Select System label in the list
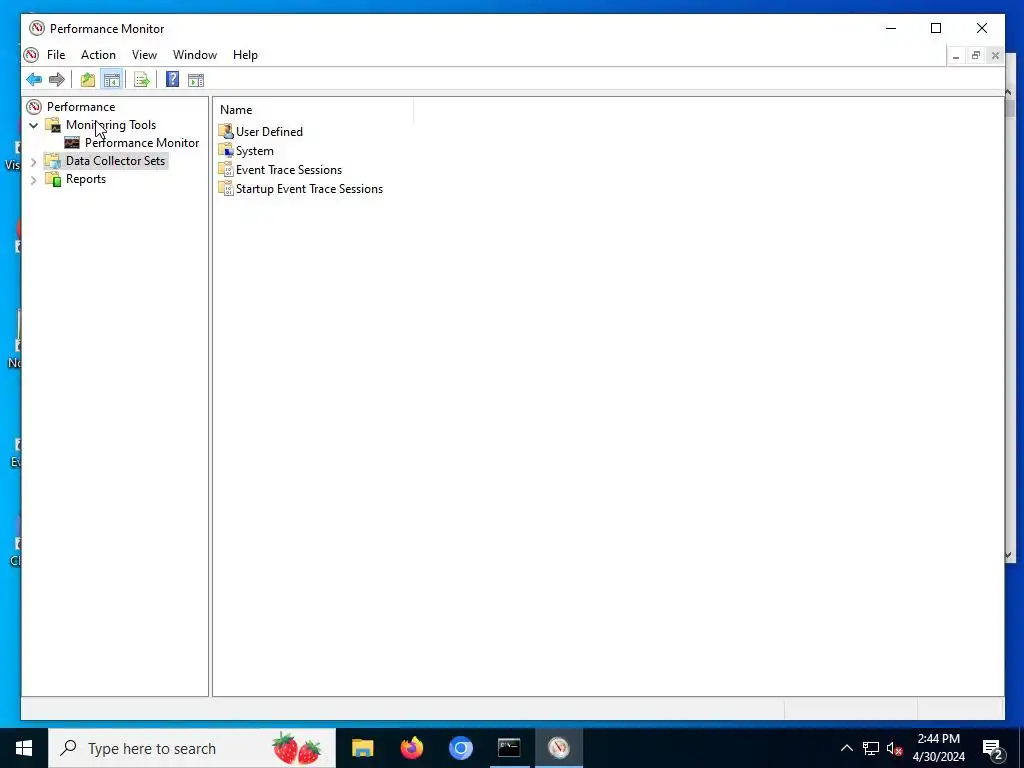Image resolution: width=1024 pixels, height=768 pixels. 255,151
